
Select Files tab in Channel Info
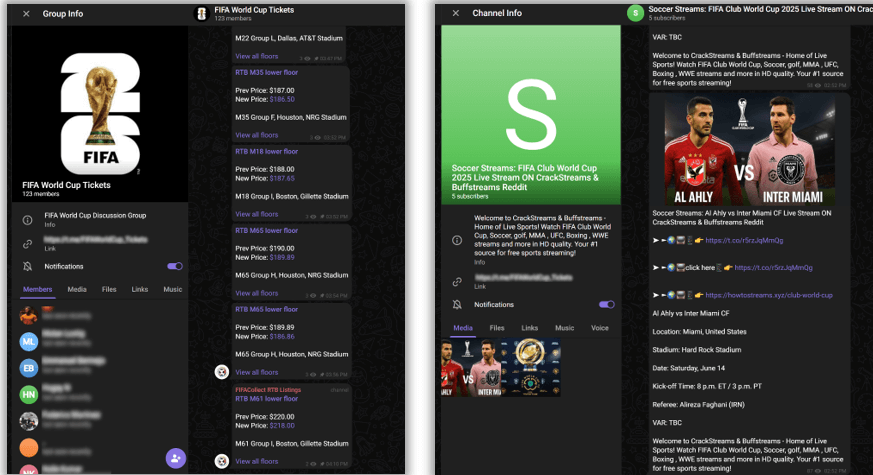[x=497, y=328]
